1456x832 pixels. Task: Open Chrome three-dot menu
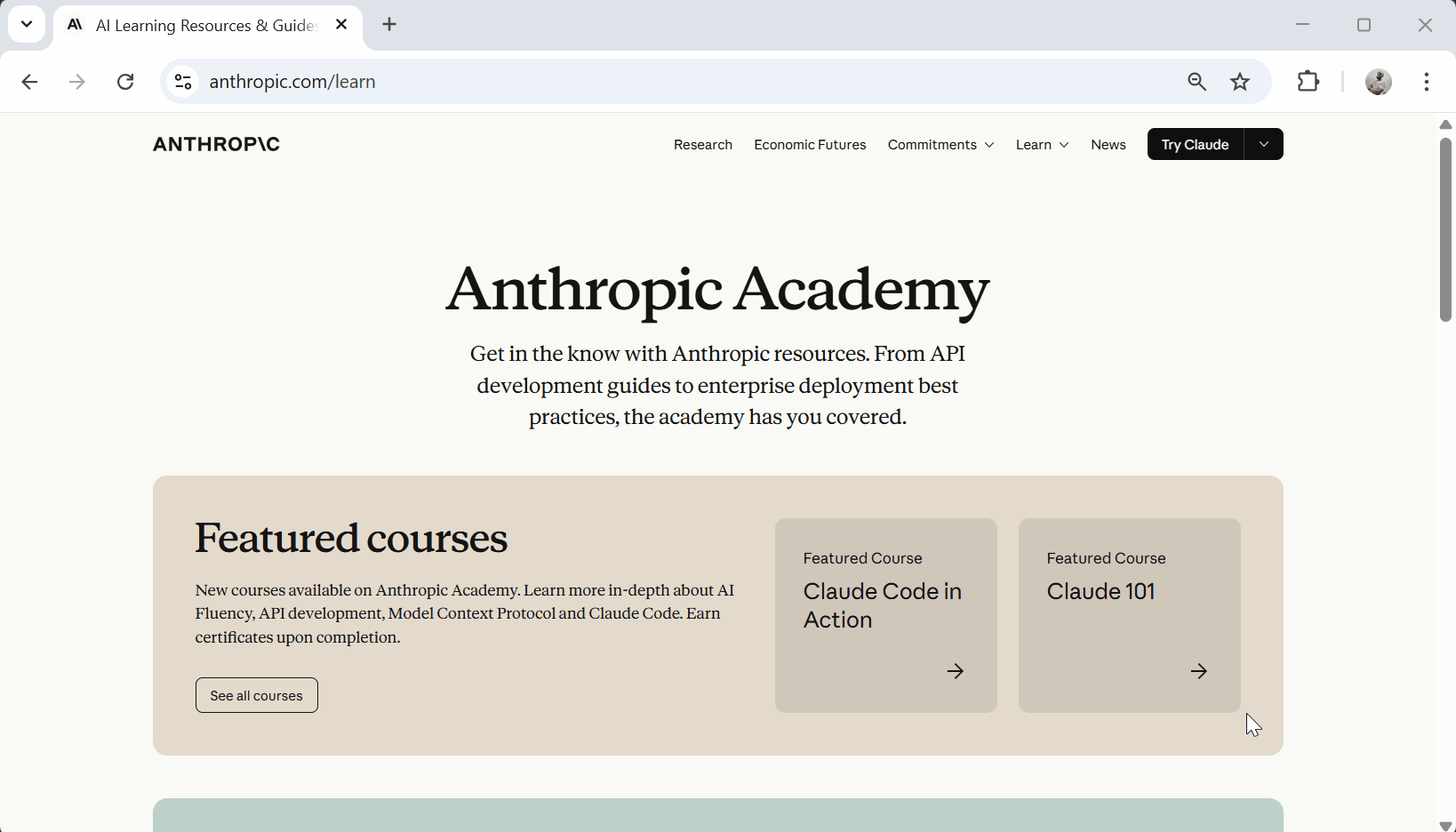point(1427,82)
